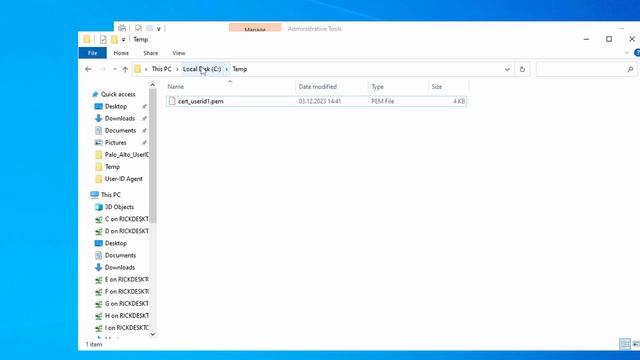The width and height of the screenshot is (640, 360).
Task: Open the I on RICKDESKT network drive
Action: pos(127,328)
